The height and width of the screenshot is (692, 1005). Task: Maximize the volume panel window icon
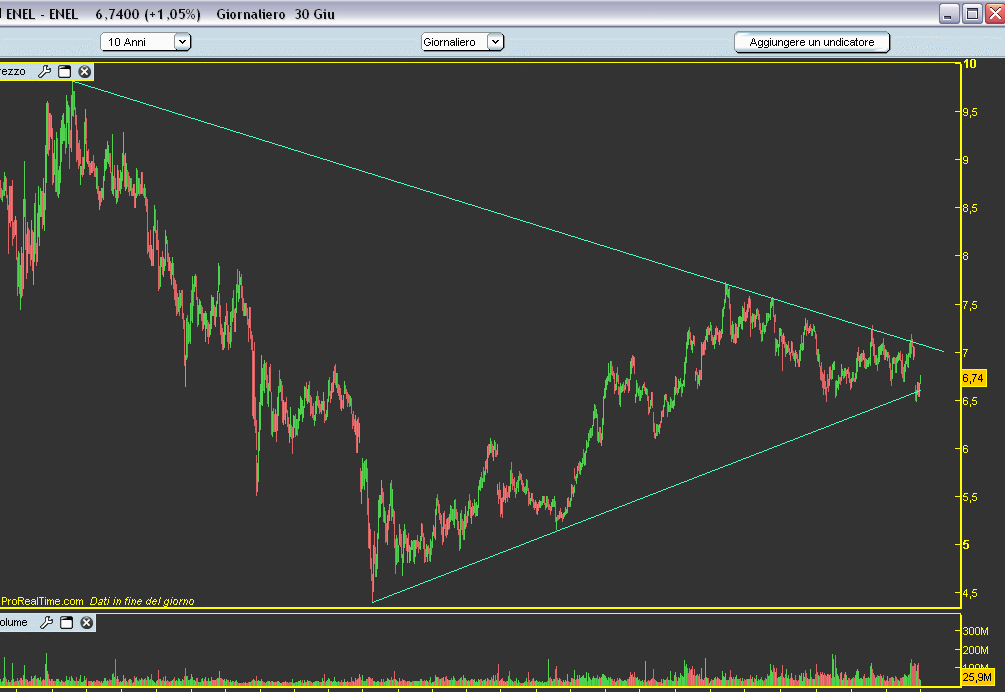(x=67, y=622)
